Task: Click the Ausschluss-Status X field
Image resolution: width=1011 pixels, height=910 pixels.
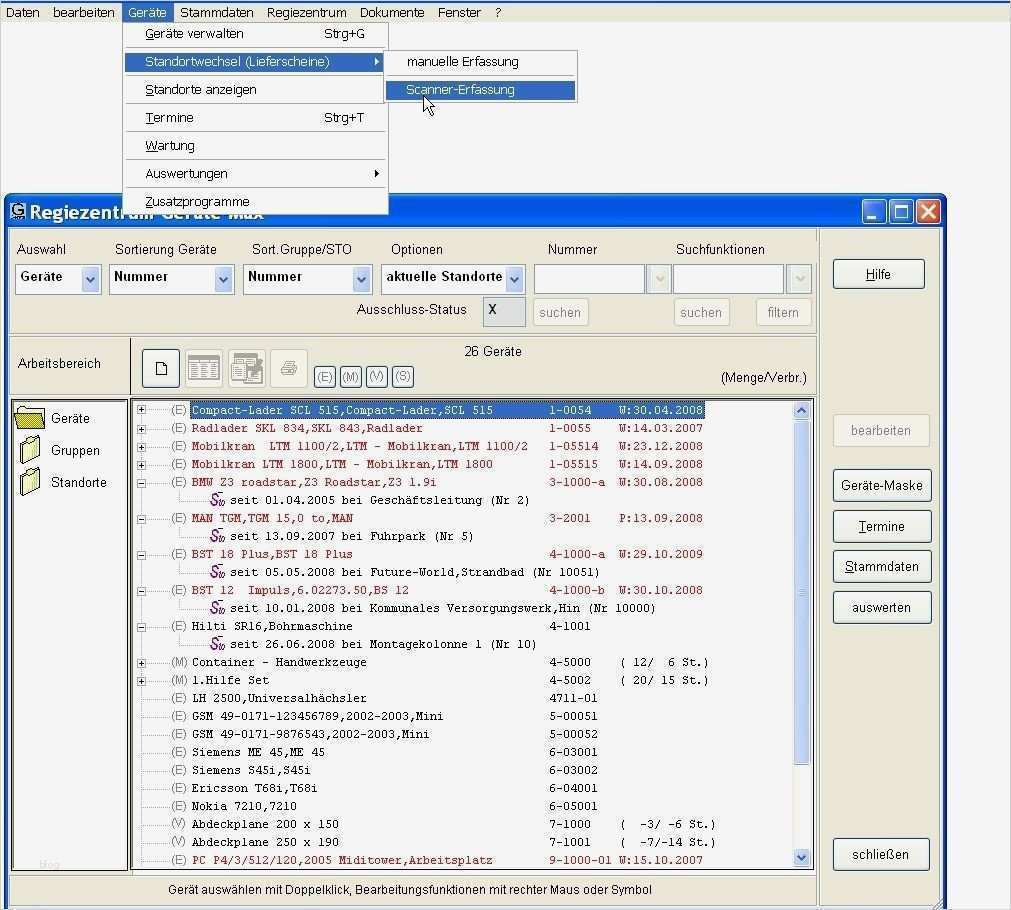Action: click(504, 311)
